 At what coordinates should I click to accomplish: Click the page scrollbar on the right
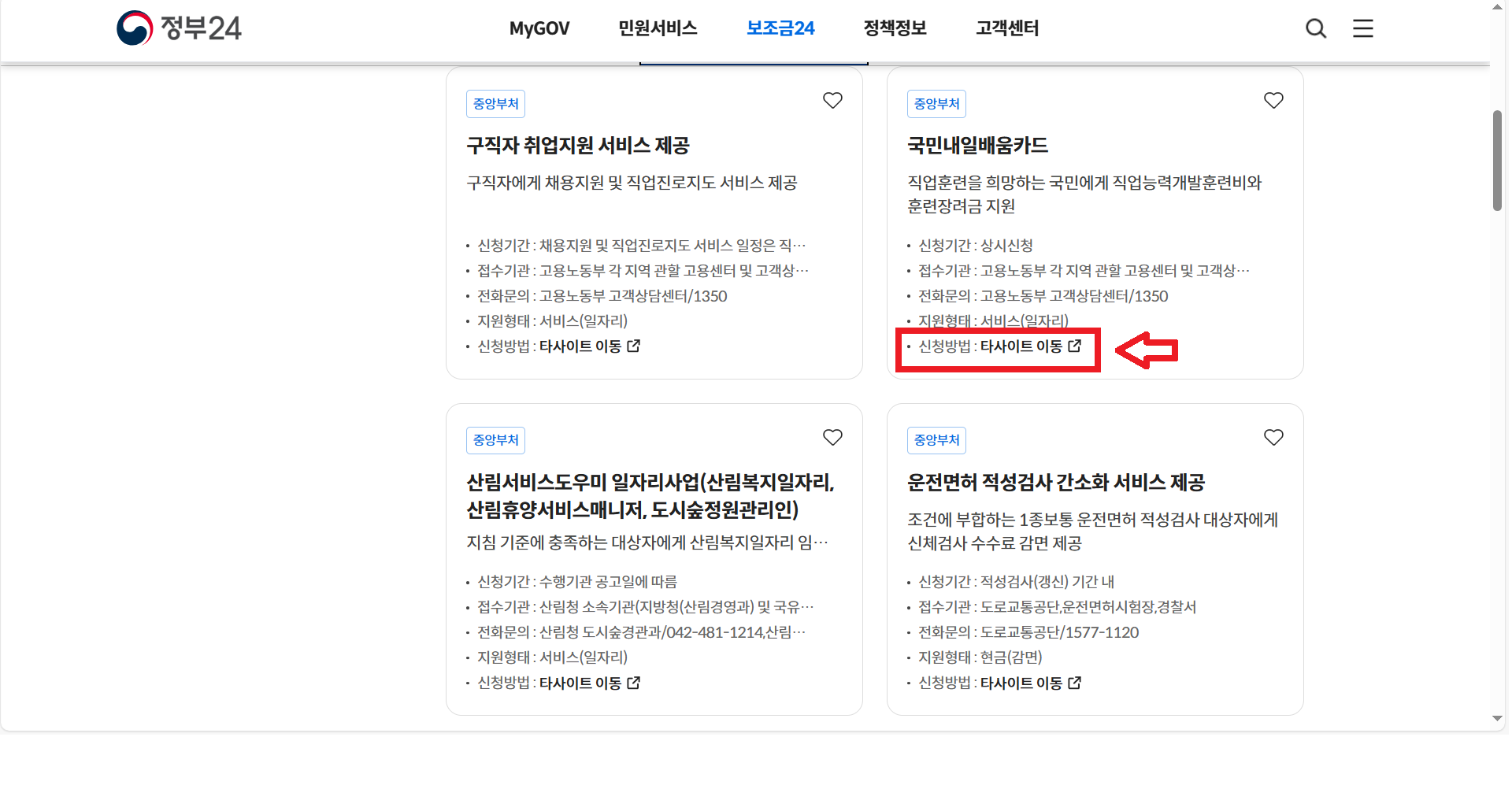click(1497, 157)
